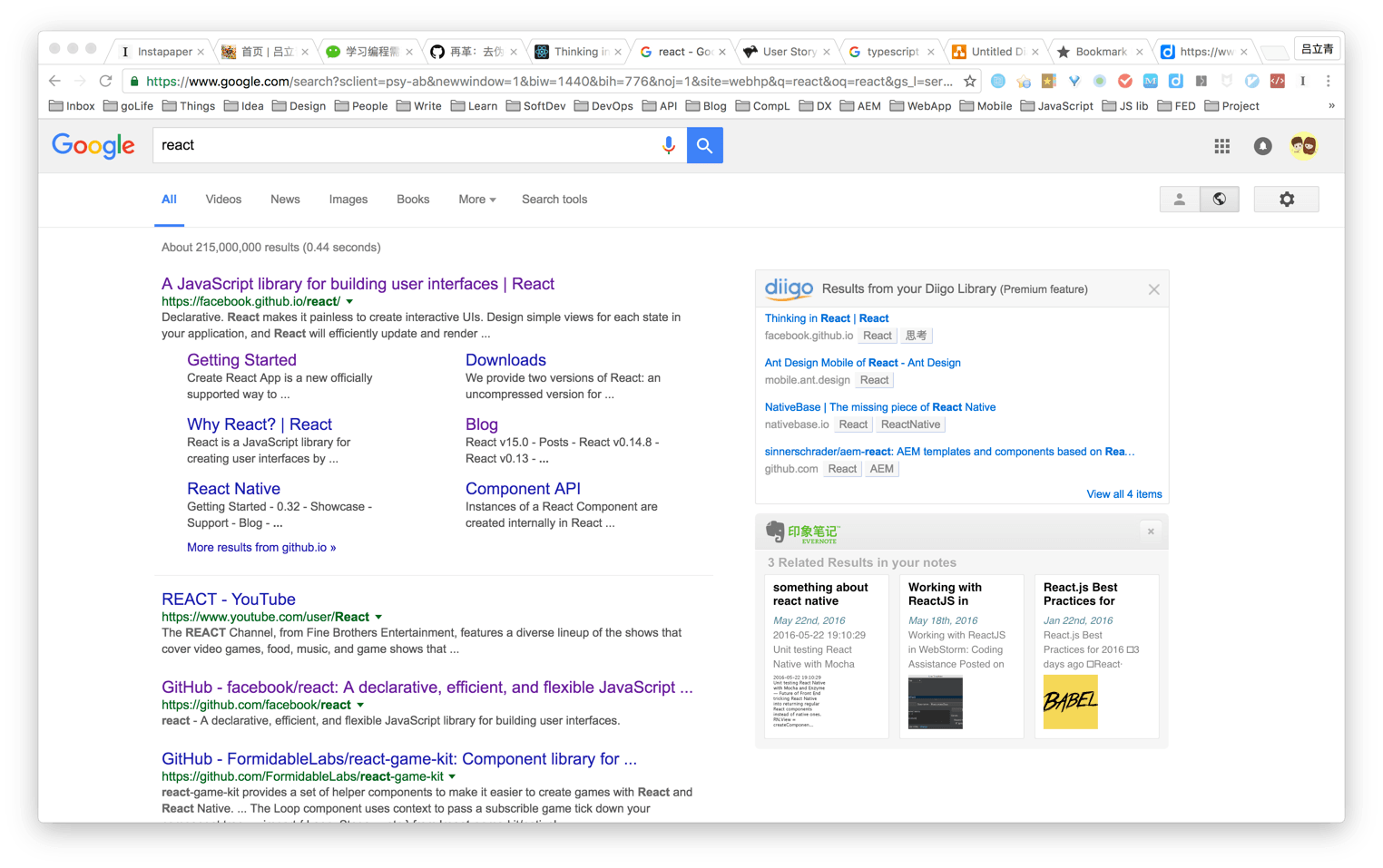Open Diigo 'Thinking in React' link
This screenshot has width=1383, height=868.
[x=827, y=318]
